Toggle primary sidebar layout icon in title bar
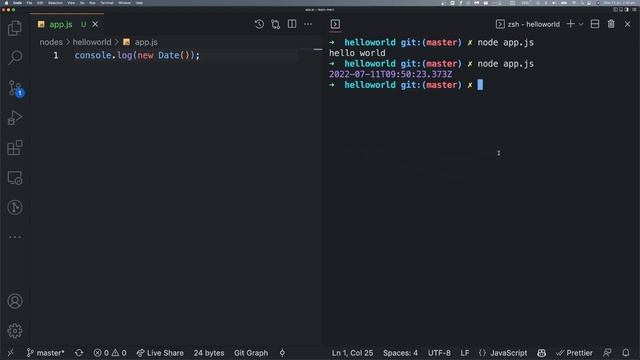Image resolution: width=640 pixels, height=360 pixels. [616, 9]
